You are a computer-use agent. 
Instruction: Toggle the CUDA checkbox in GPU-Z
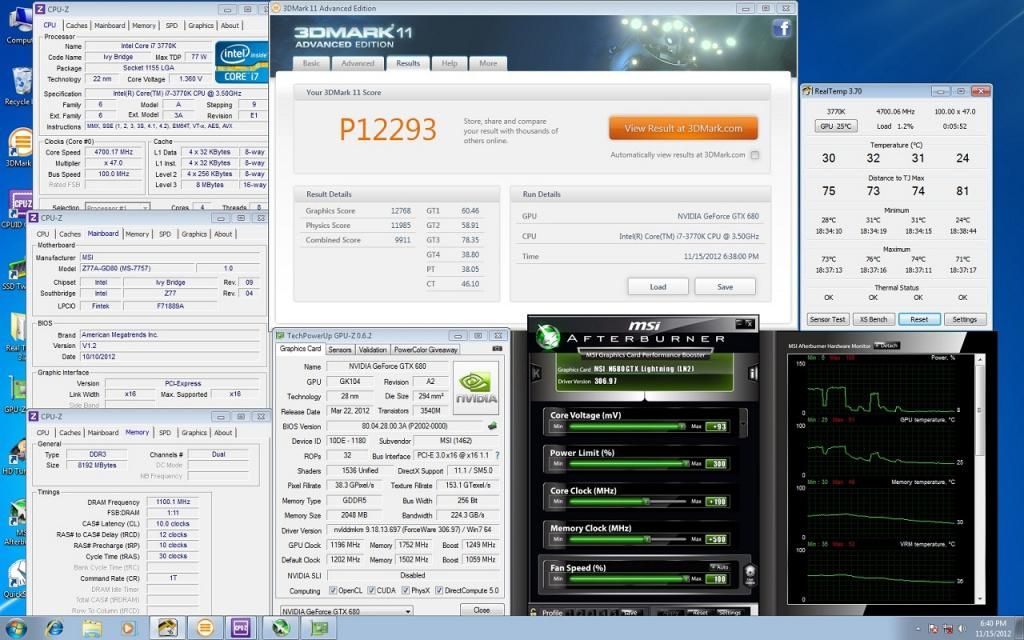coord(372,590)
